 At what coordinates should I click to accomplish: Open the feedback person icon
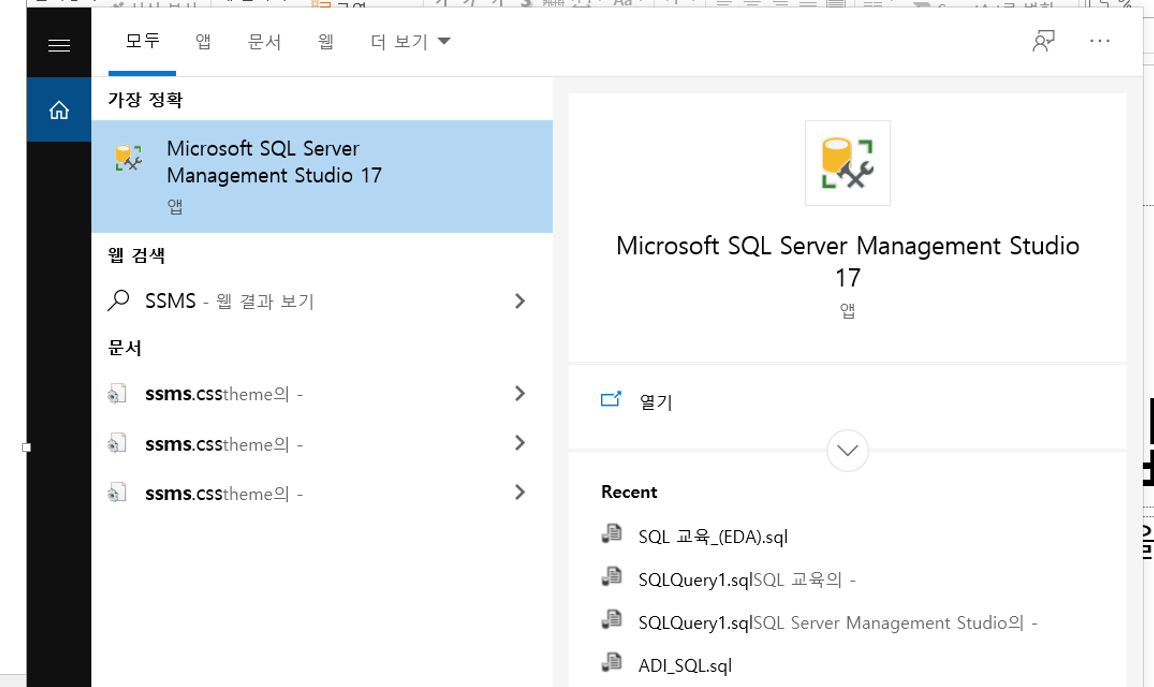click(x=1043, y=41)
